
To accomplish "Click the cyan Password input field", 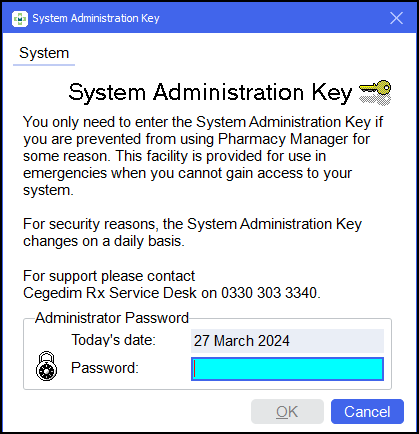I will pos(287,369).
